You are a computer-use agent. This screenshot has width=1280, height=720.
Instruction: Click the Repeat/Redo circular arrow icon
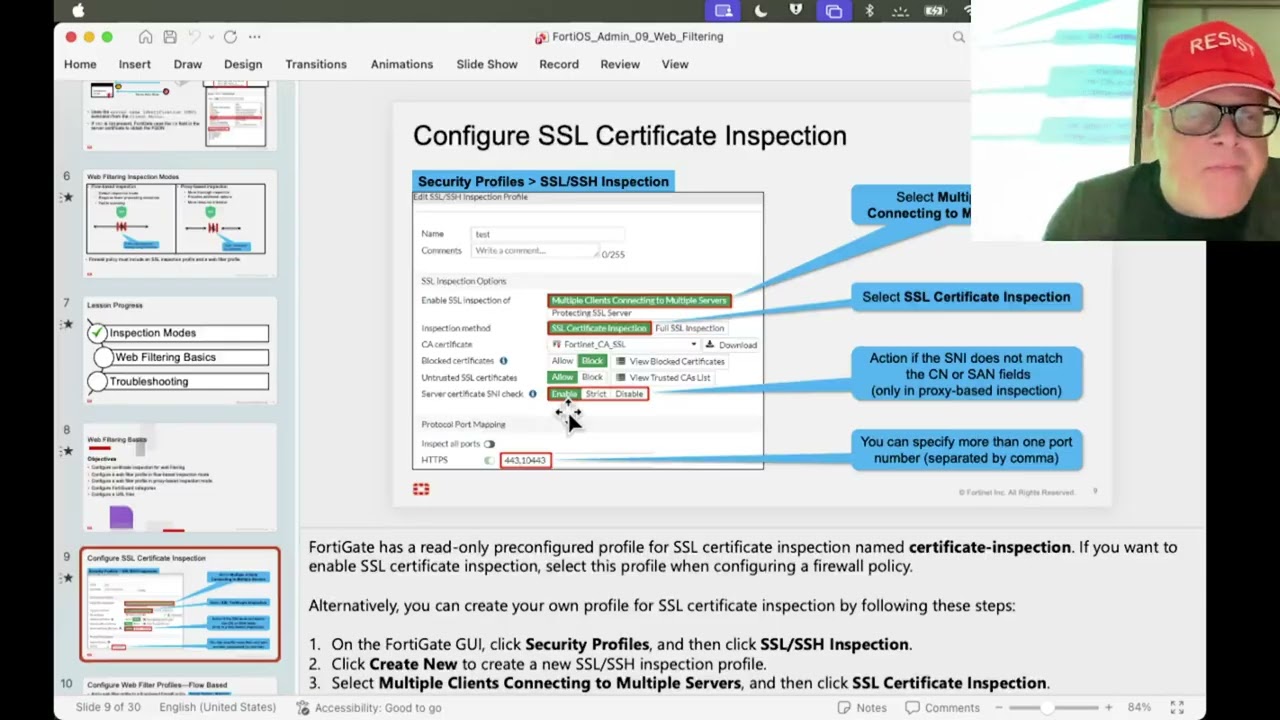[x=230, y=37]
